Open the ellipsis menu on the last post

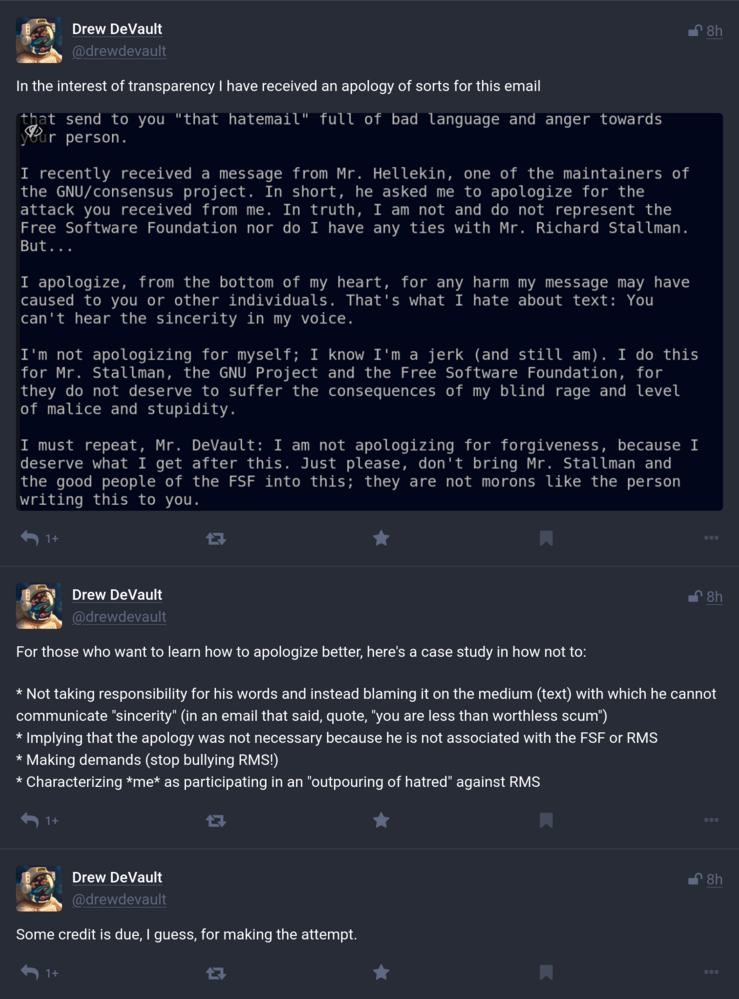click(711, 972)
